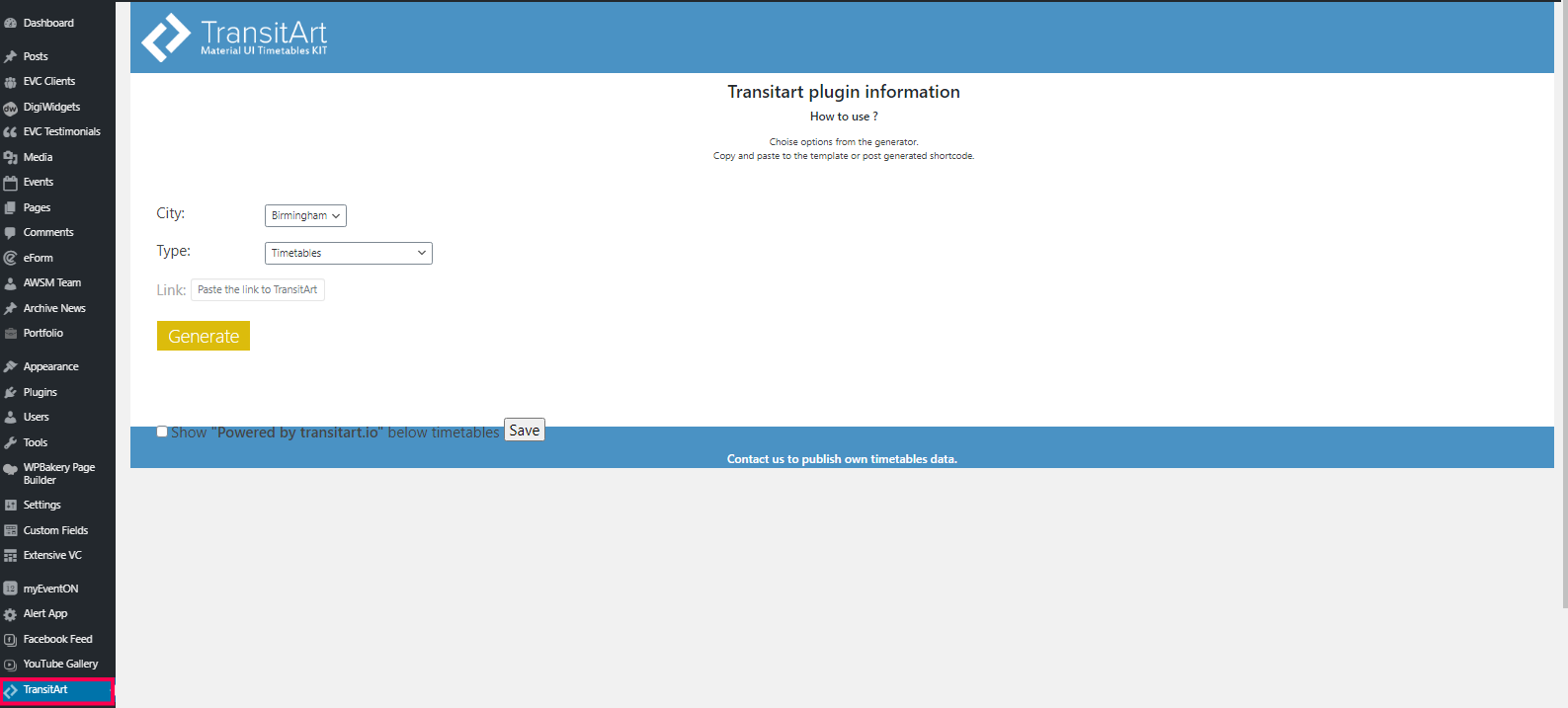Screen dimensions: 1568x708
Task: Open the Appearance menu item
Action: [57, 366]
